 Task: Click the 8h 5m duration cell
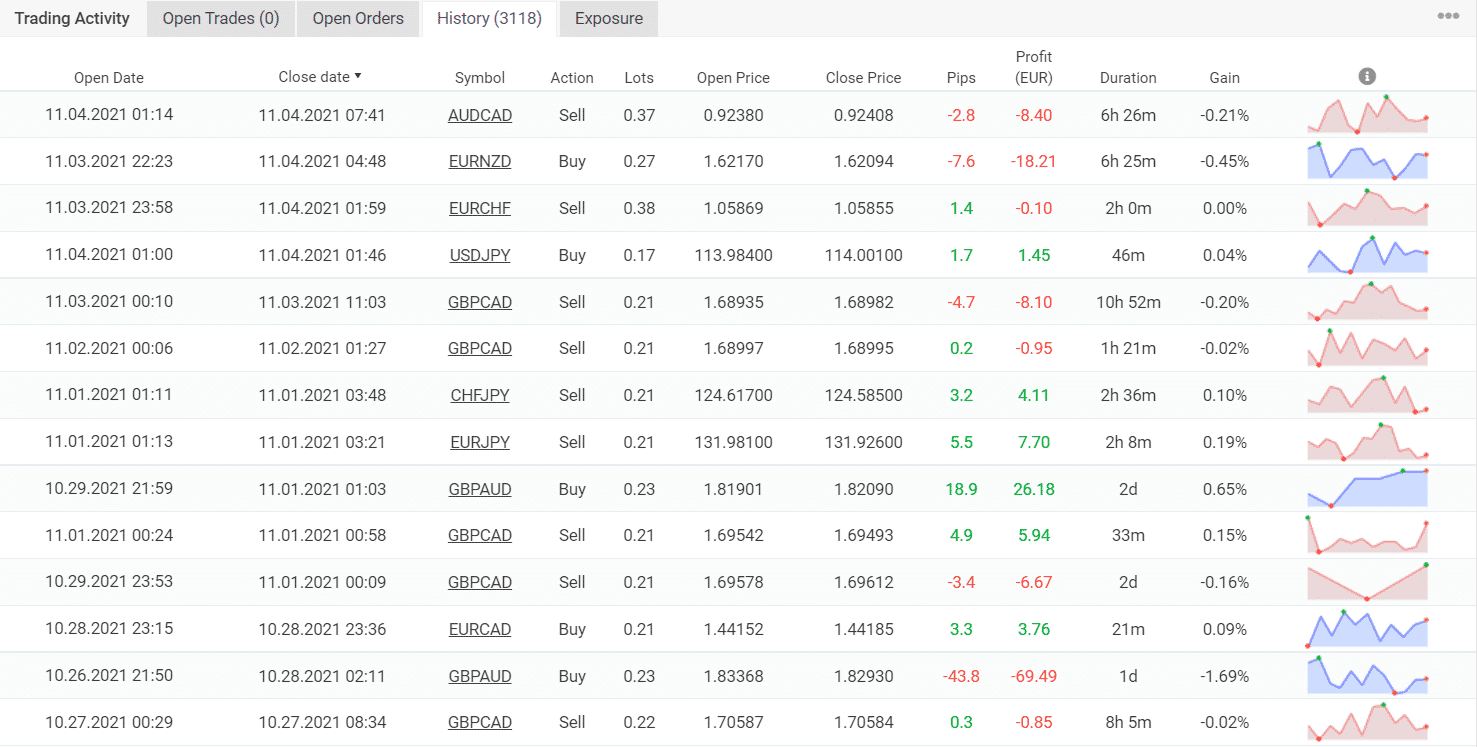(x=1128, y=722)
